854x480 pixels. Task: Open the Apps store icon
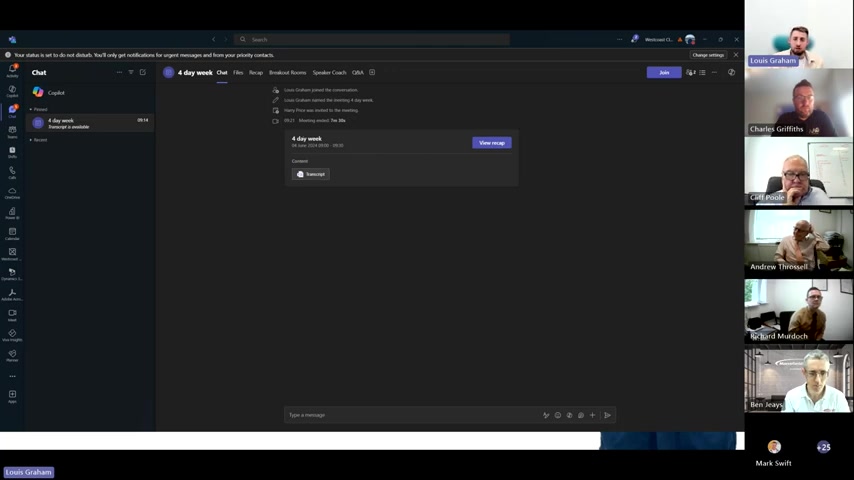tap(12, 396)
